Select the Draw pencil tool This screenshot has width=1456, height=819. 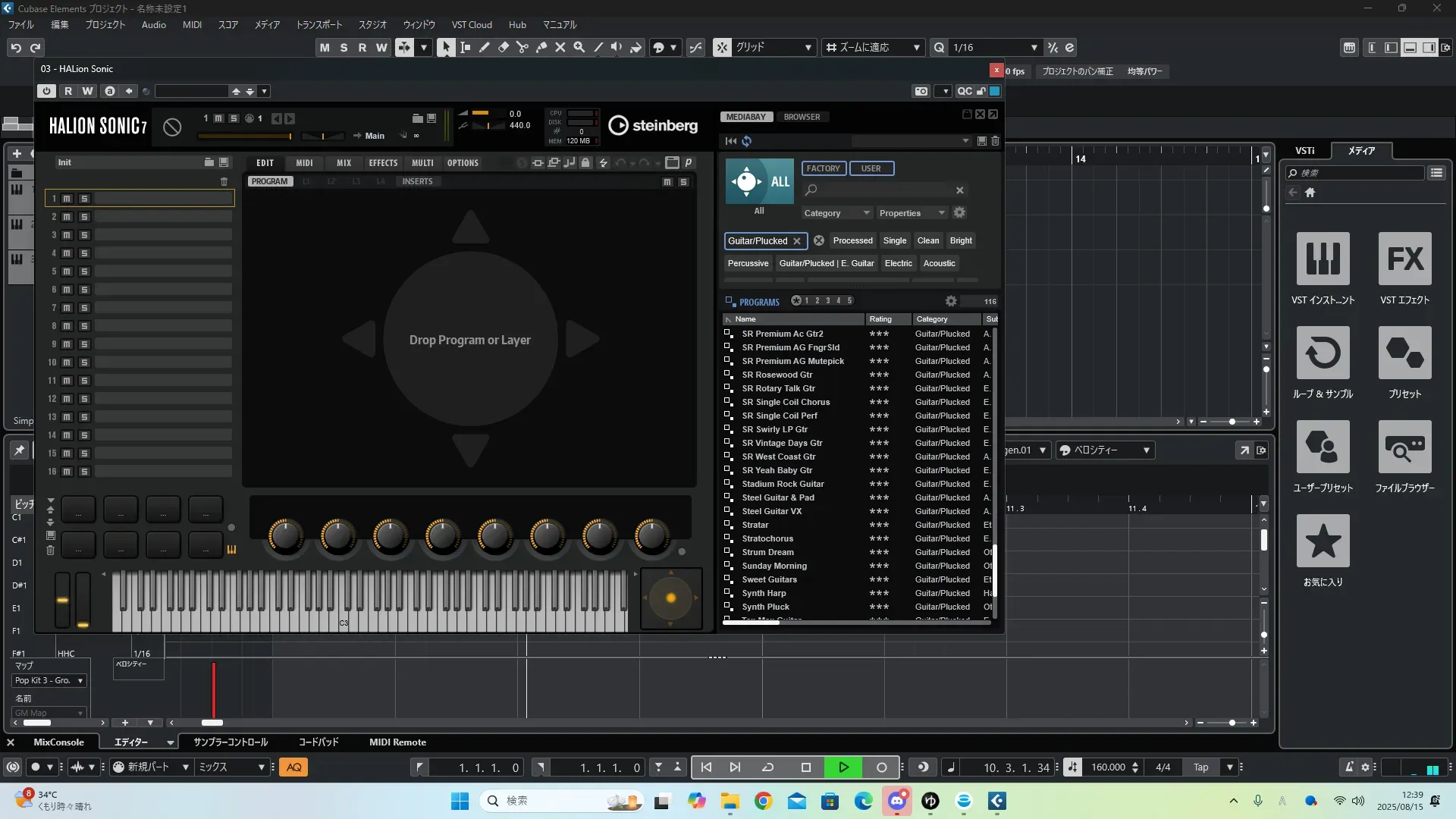[x=485, y=47]
